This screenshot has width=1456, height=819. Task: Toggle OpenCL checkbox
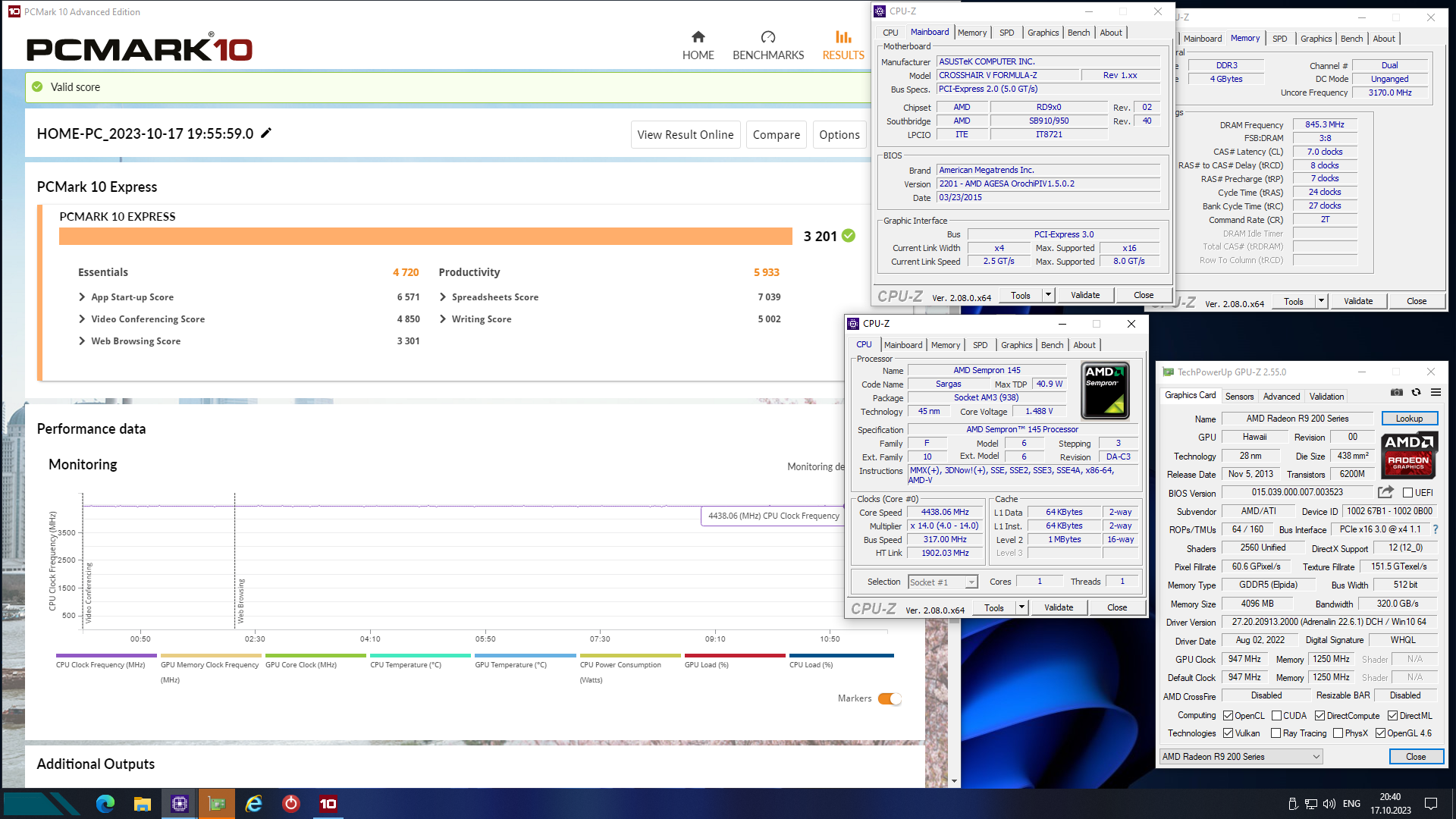click(x=1228, y=716)
